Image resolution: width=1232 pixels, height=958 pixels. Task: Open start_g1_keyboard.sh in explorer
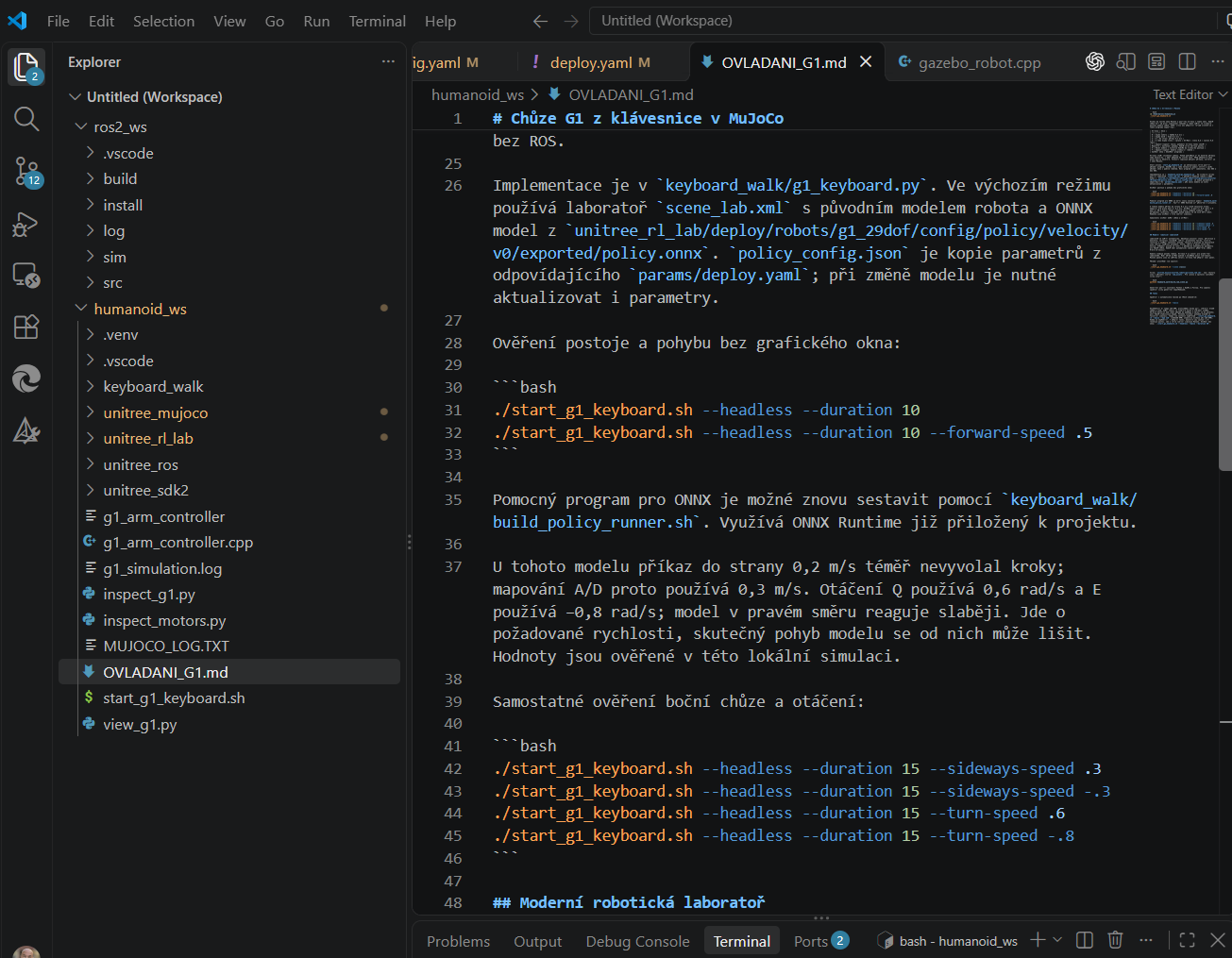pyautogui.click(x=228, y=697)
